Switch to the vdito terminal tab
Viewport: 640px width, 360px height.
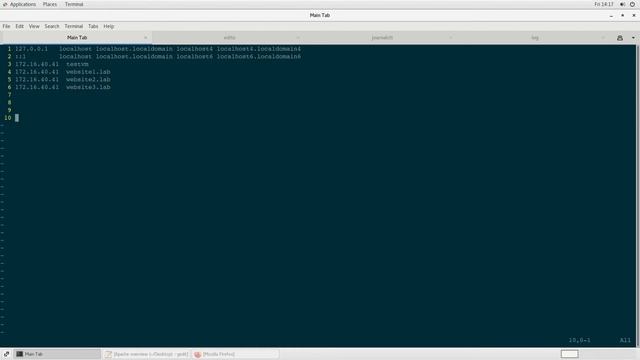coord(229,38)
